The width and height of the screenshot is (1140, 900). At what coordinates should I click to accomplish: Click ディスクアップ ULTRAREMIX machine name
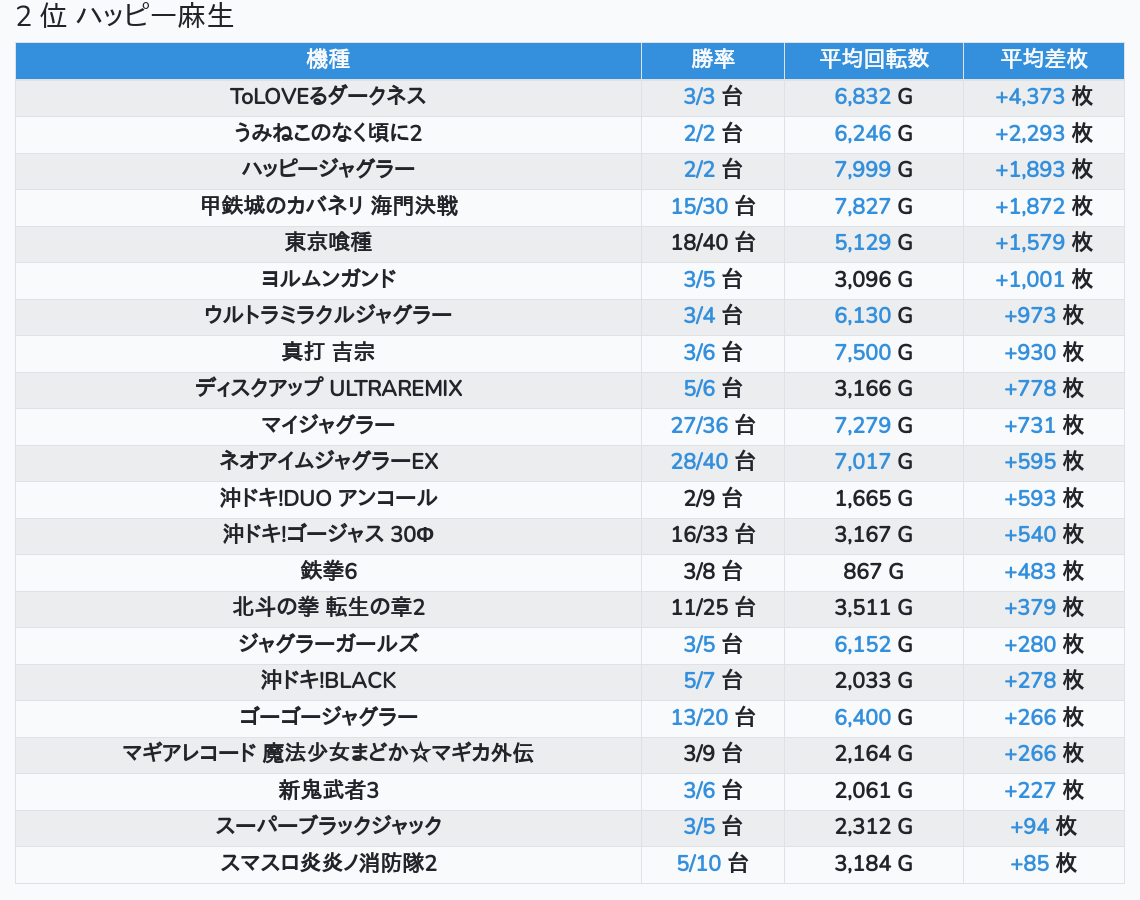328,388
